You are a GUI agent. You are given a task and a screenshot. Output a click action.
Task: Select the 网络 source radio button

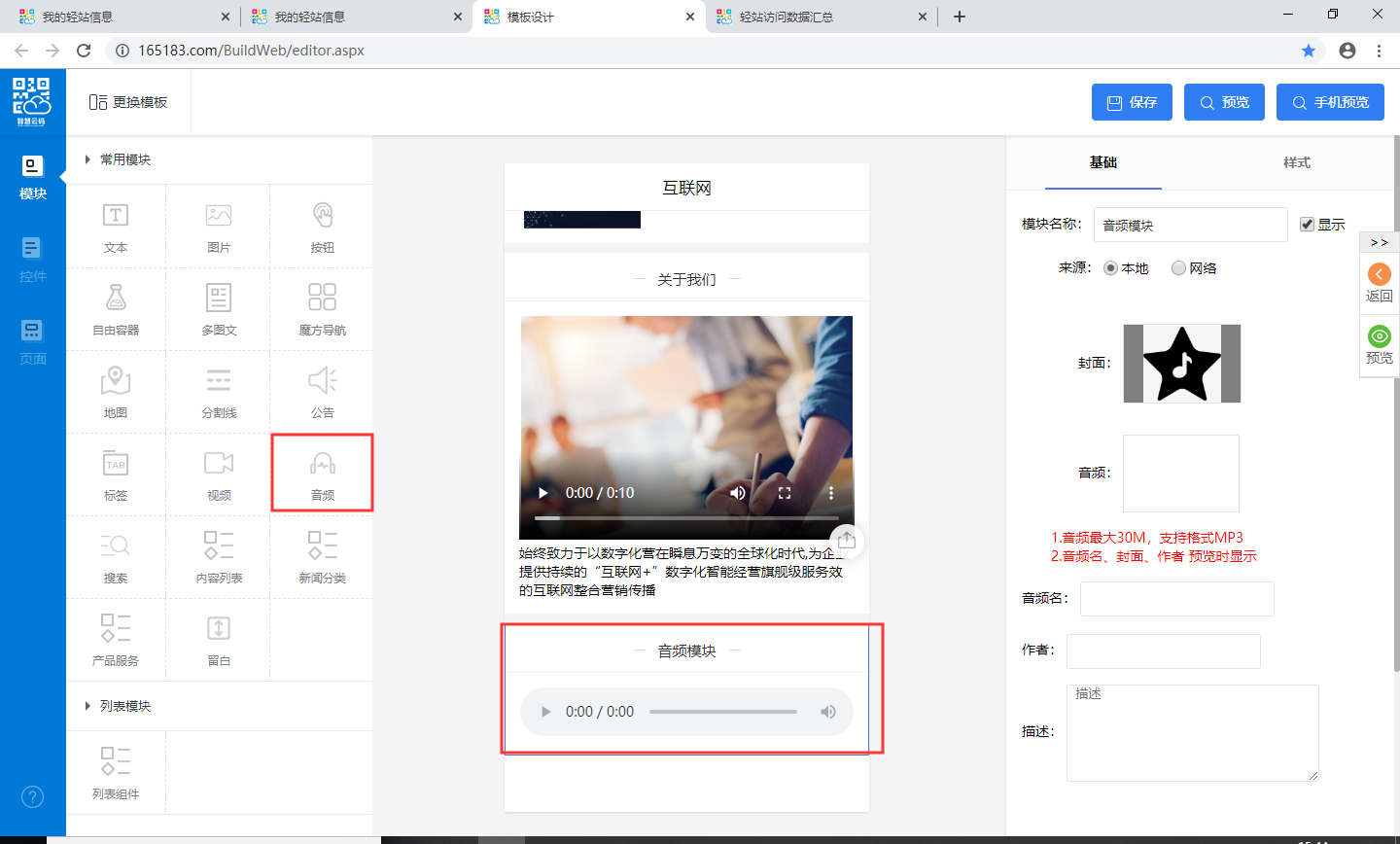point(1178,268)
